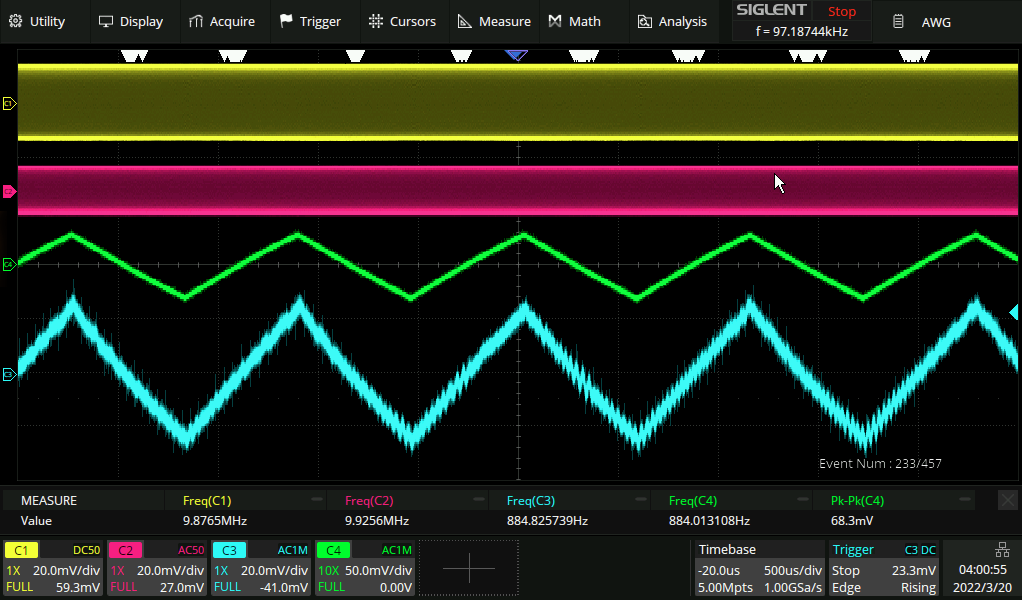Select the blue trigger position marker at top
This screenshot has height=600, width=1022.
point(516,56)
